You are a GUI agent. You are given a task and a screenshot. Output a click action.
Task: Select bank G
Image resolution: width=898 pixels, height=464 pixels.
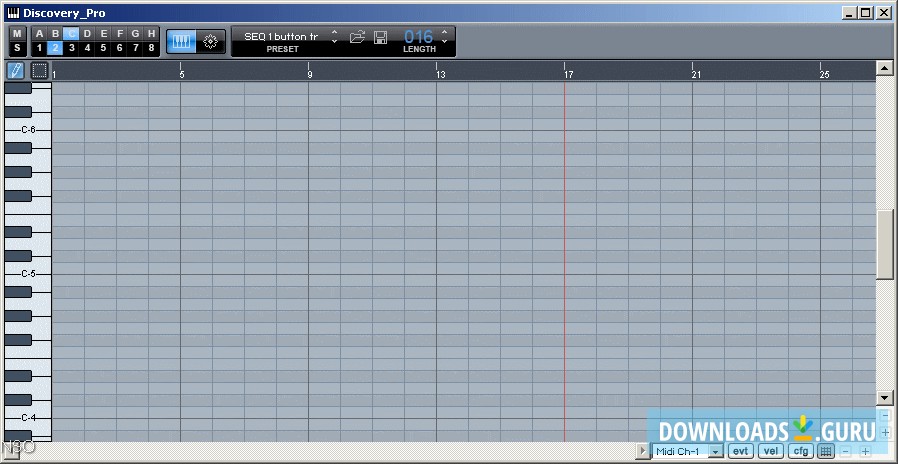[x=135, y=34]
